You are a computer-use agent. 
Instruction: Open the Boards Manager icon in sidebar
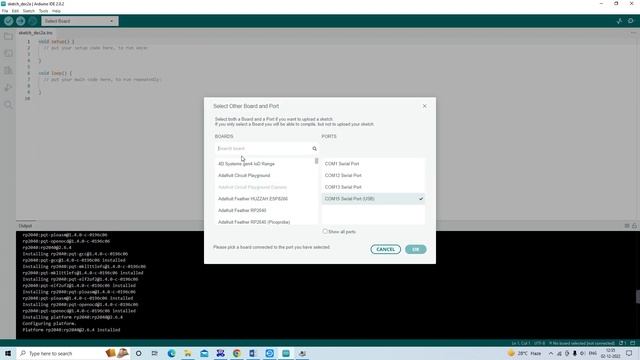tap(8, 53)
